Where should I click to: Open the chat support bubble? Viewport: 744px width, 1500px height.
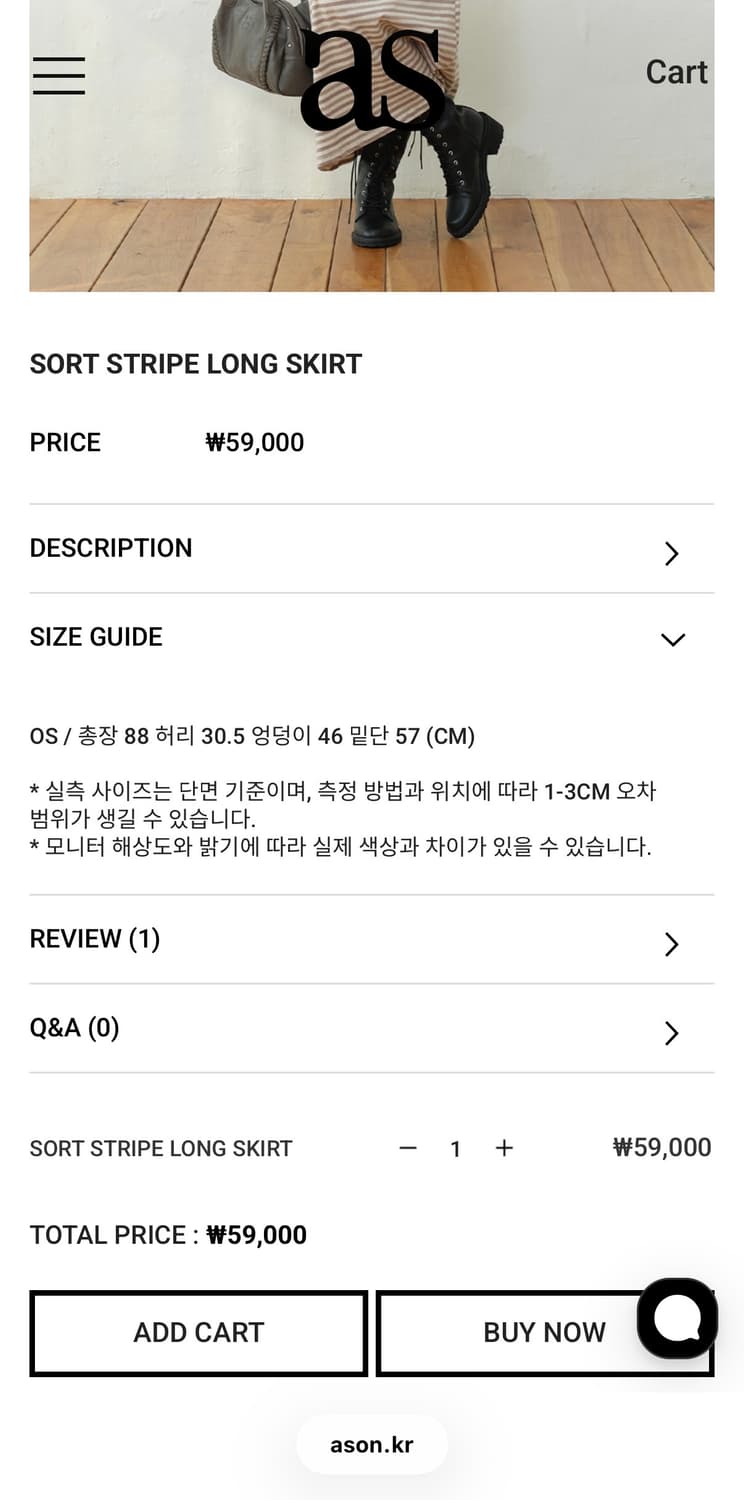(x=677, y=1318)
